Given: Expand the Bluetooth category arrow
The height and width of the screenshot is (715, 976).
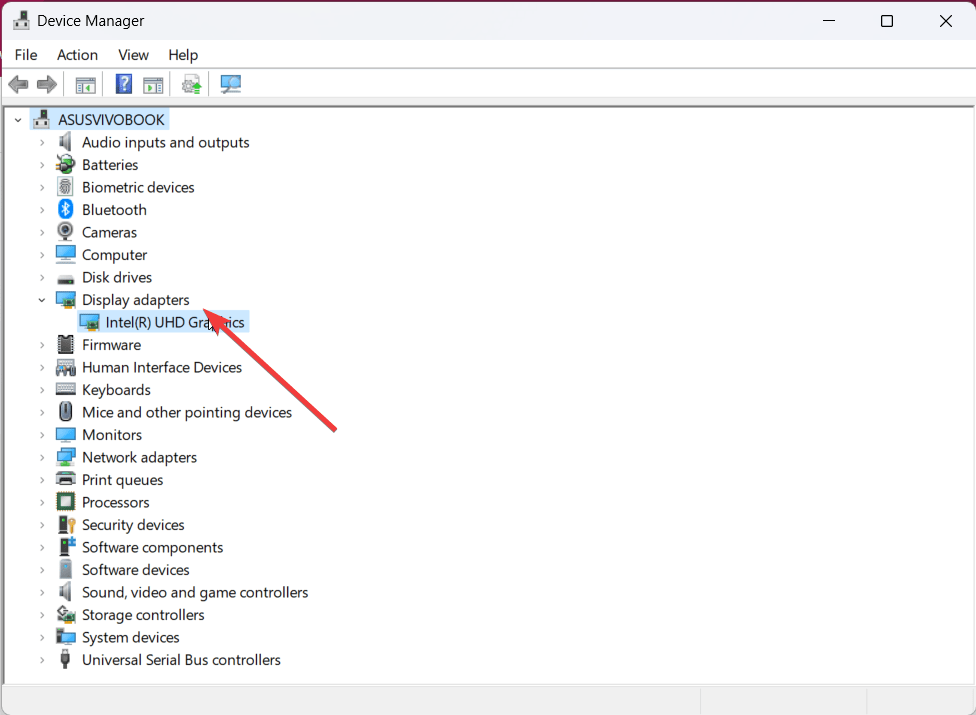Looking at the screenshot, I should (x=42, y=210).
